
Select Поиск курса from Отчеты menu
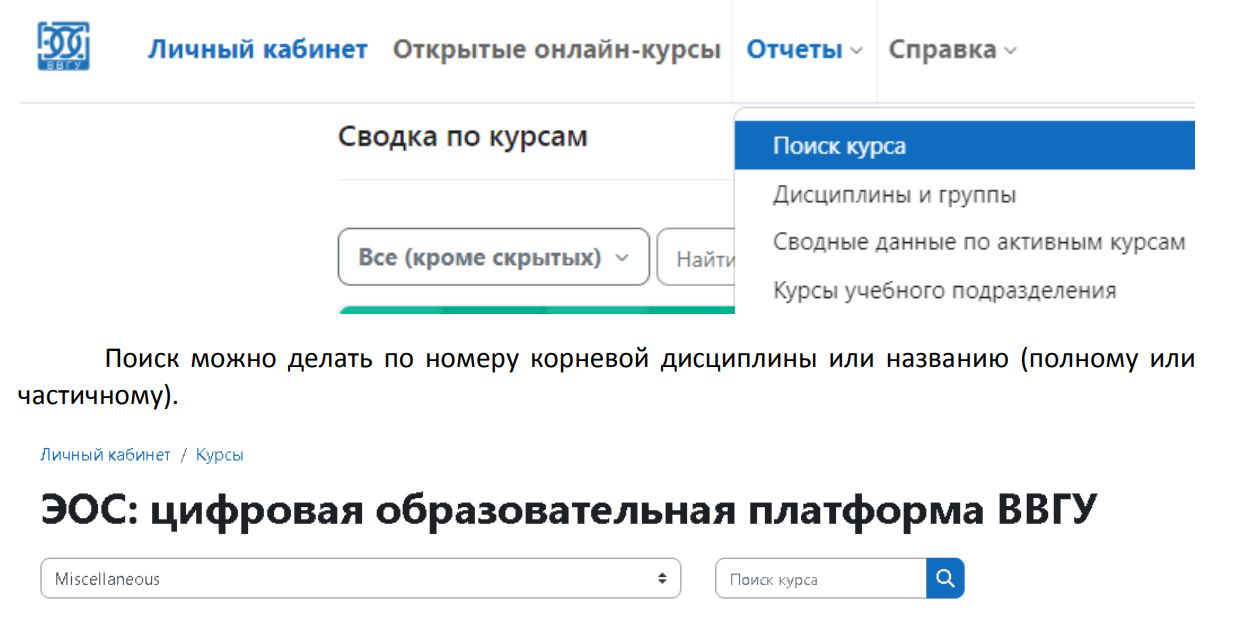click(839, 146)
